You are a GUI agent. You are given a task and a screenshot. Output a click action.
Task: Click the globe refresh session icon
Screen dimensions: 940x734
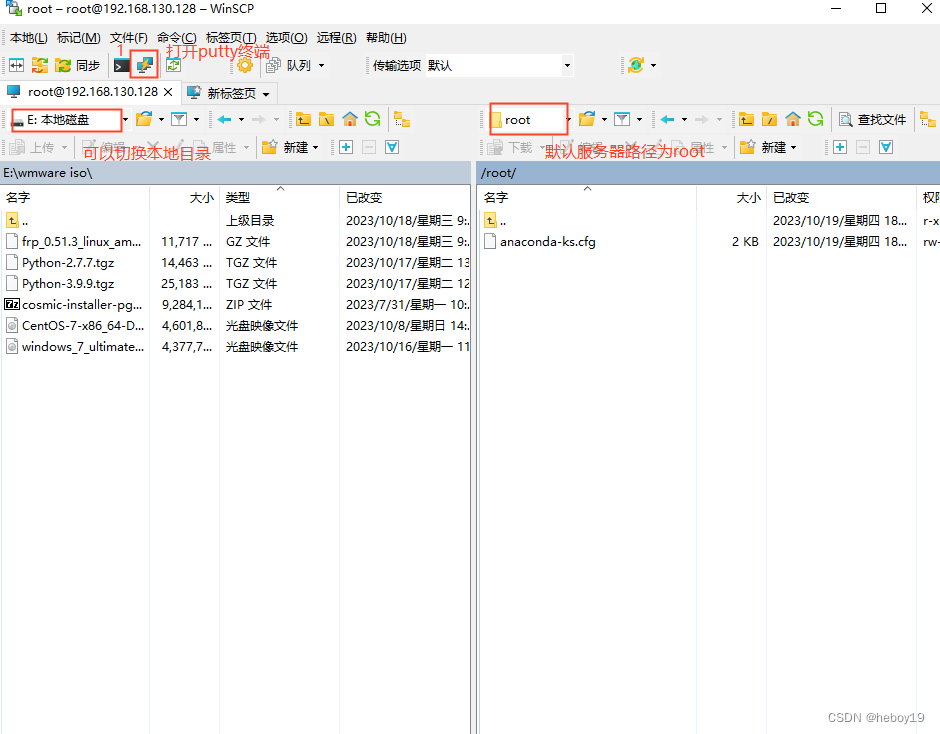636,65
